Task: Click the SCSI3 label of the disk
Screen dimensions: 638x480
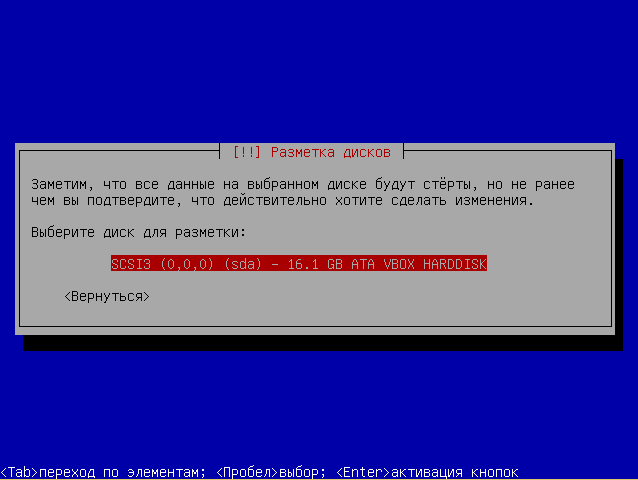Action: pyautogui.click(x=131, y=264)
